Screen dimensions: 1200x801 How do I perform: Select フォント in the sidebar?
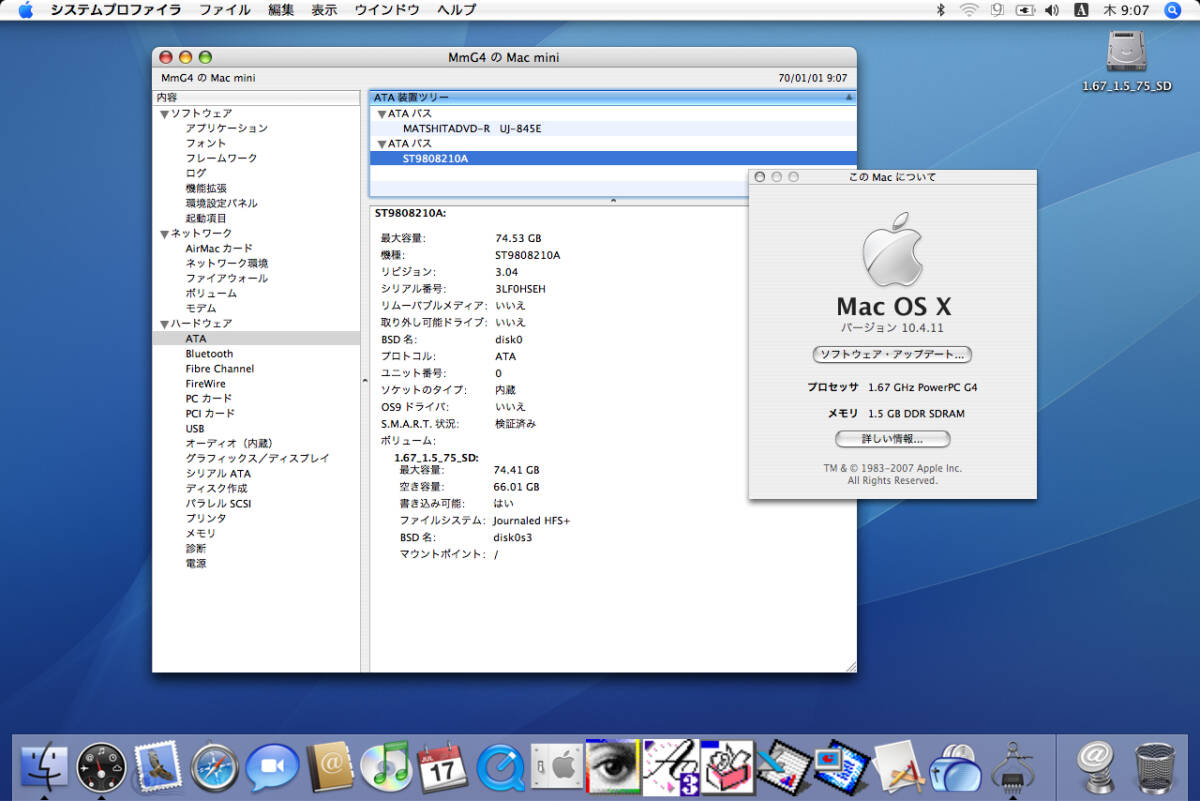click(x=206, y=144)
